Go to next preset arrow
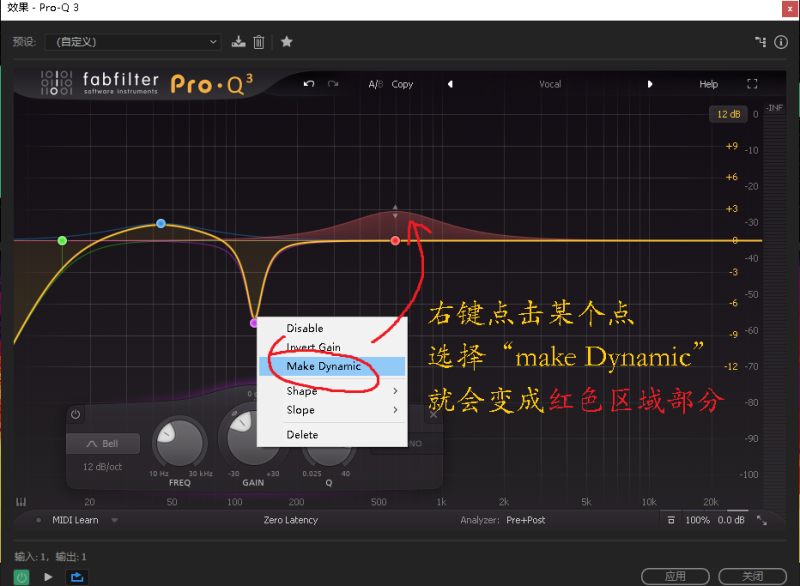Image resolution: width=800 pixels, height=586 pixels. [x=650, y=84]
